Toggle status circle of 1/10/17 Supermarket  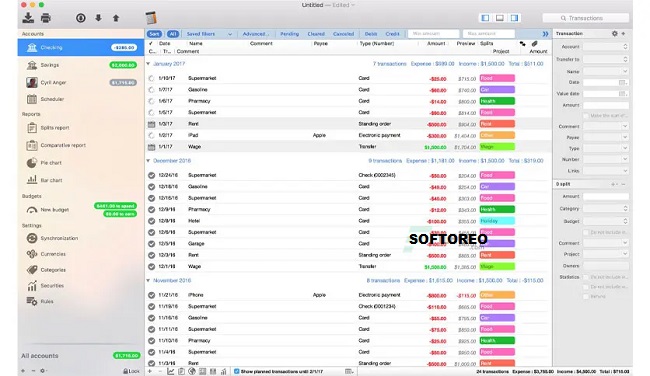[151, 78]
